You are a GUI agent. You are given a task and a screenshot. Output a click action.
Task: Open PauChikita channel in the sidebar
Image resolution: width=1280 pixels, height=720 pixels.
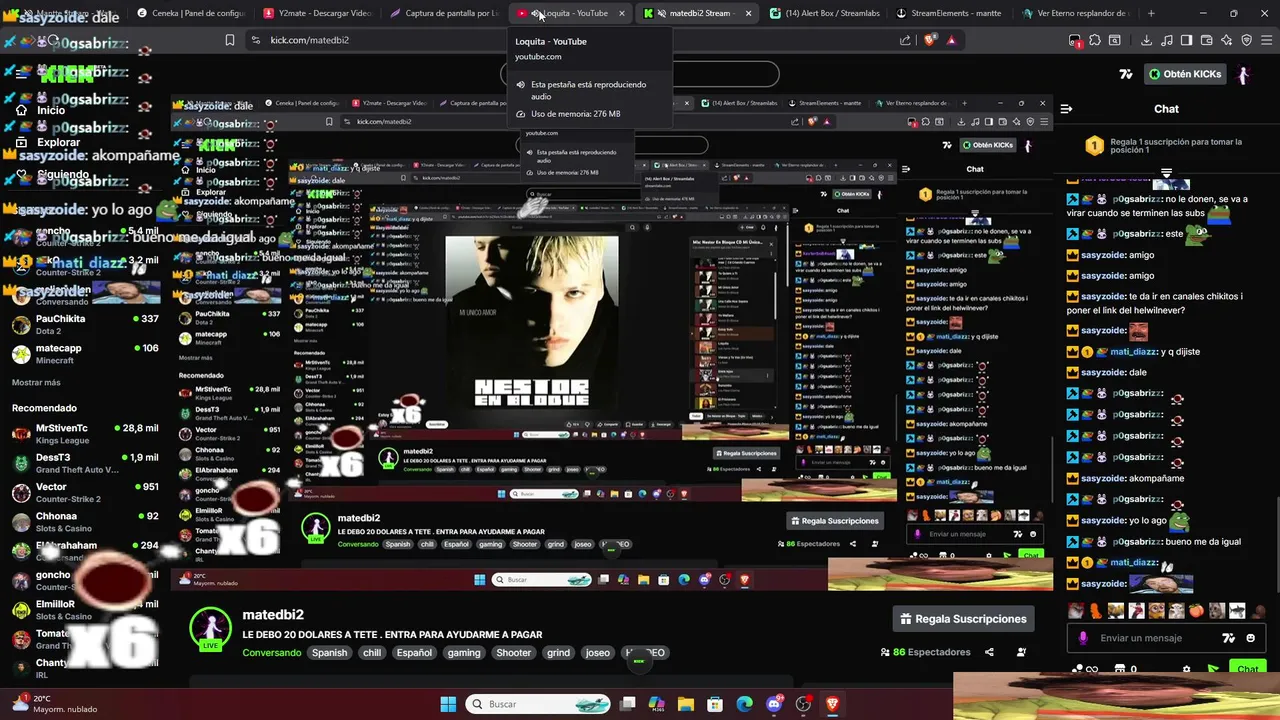pos(85,325)
